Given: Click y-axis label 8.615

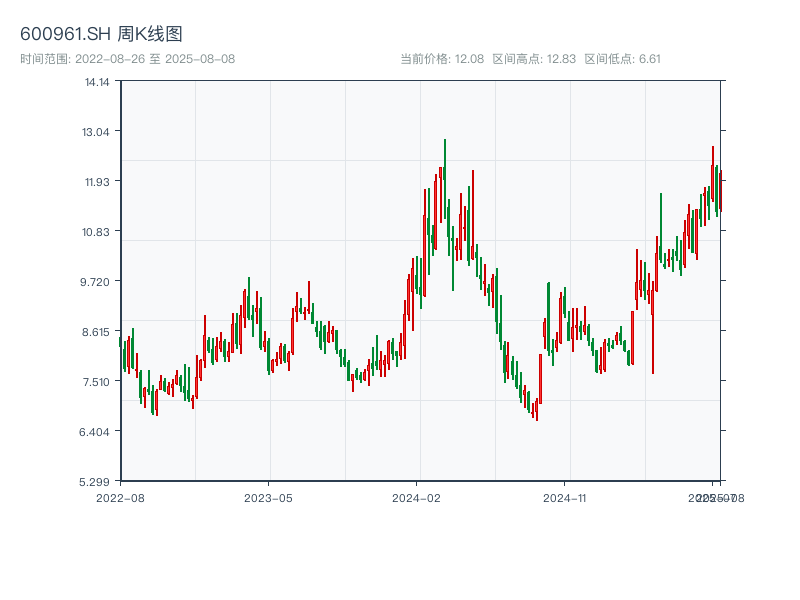Looking at the screenshot, I should tap(95, 332).
